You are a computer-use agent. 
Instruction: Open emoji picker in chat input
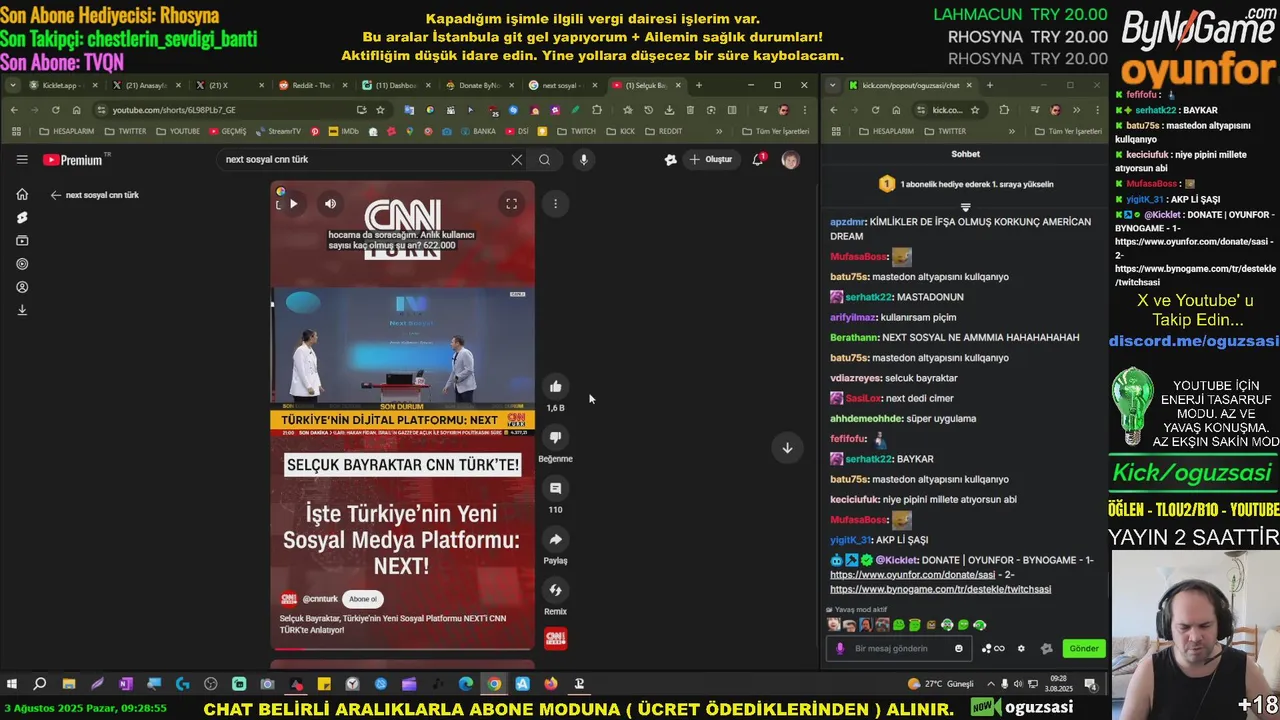tap(958, 648)
